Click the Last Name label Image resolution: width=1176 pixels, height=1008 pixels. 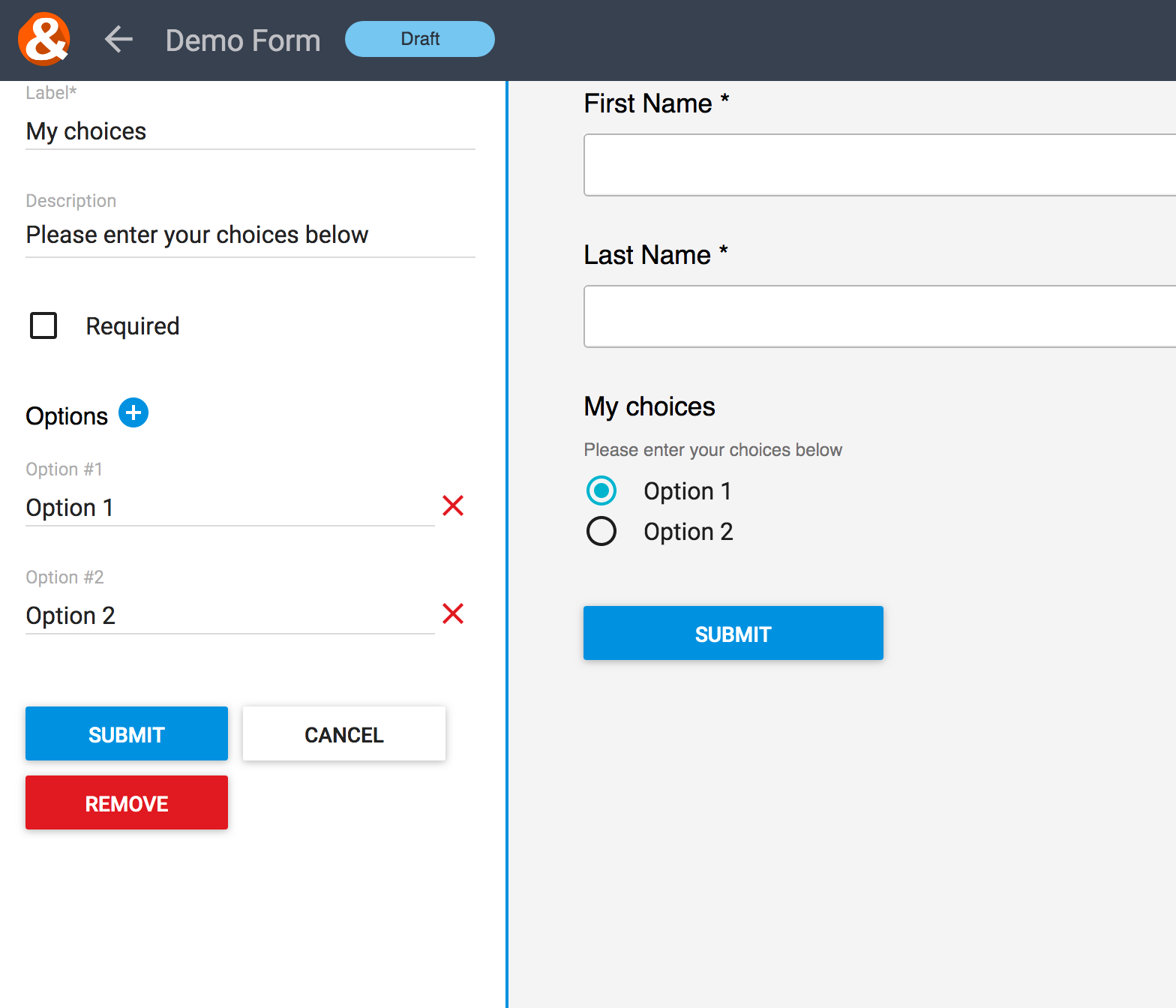tap(655, 255)
